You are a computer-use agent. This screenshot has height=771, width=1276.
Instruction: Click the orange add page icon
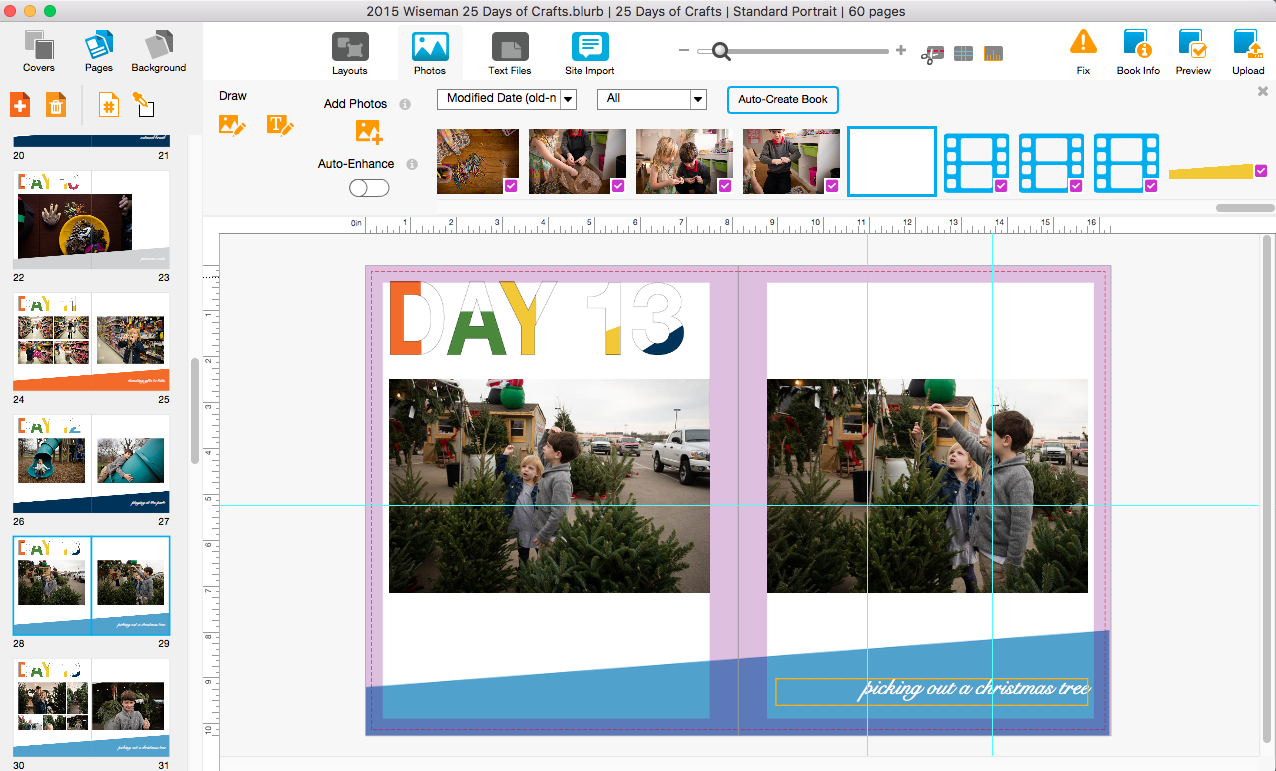point(20,104)
